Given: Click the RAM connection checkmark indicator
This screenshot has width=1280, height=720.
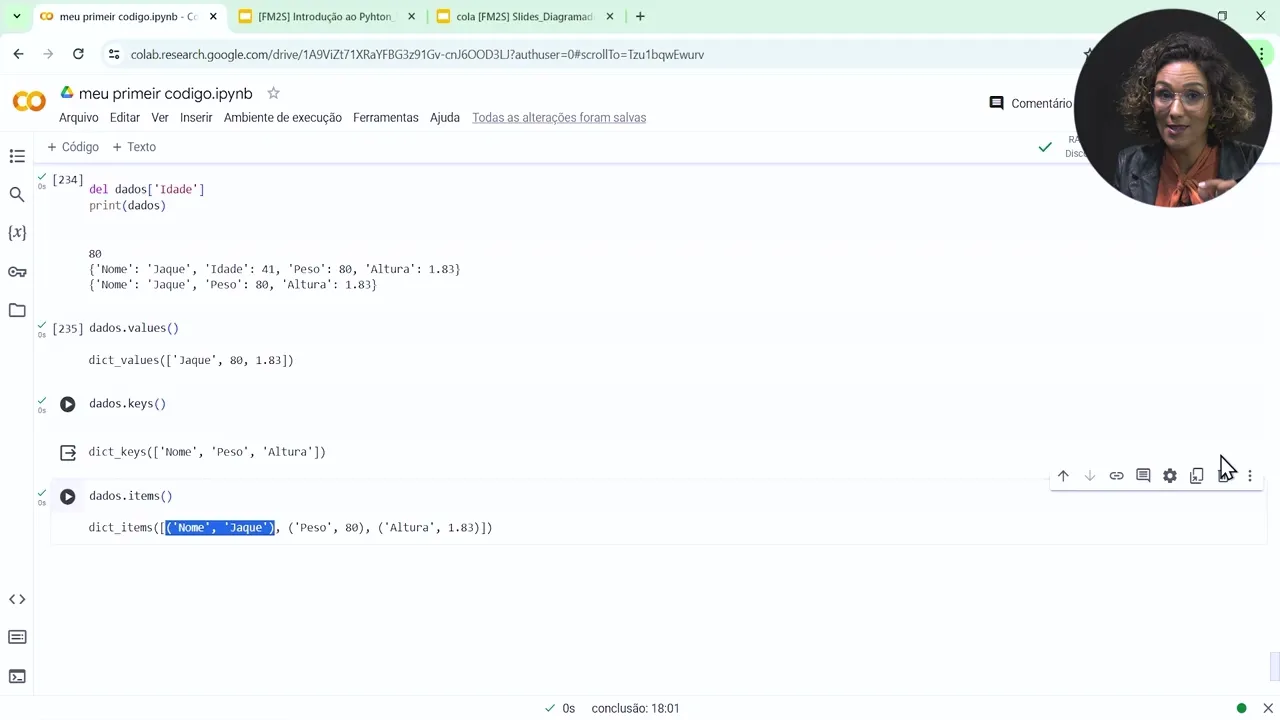Looking at the screenshot, I should [x=1045, y=147].
